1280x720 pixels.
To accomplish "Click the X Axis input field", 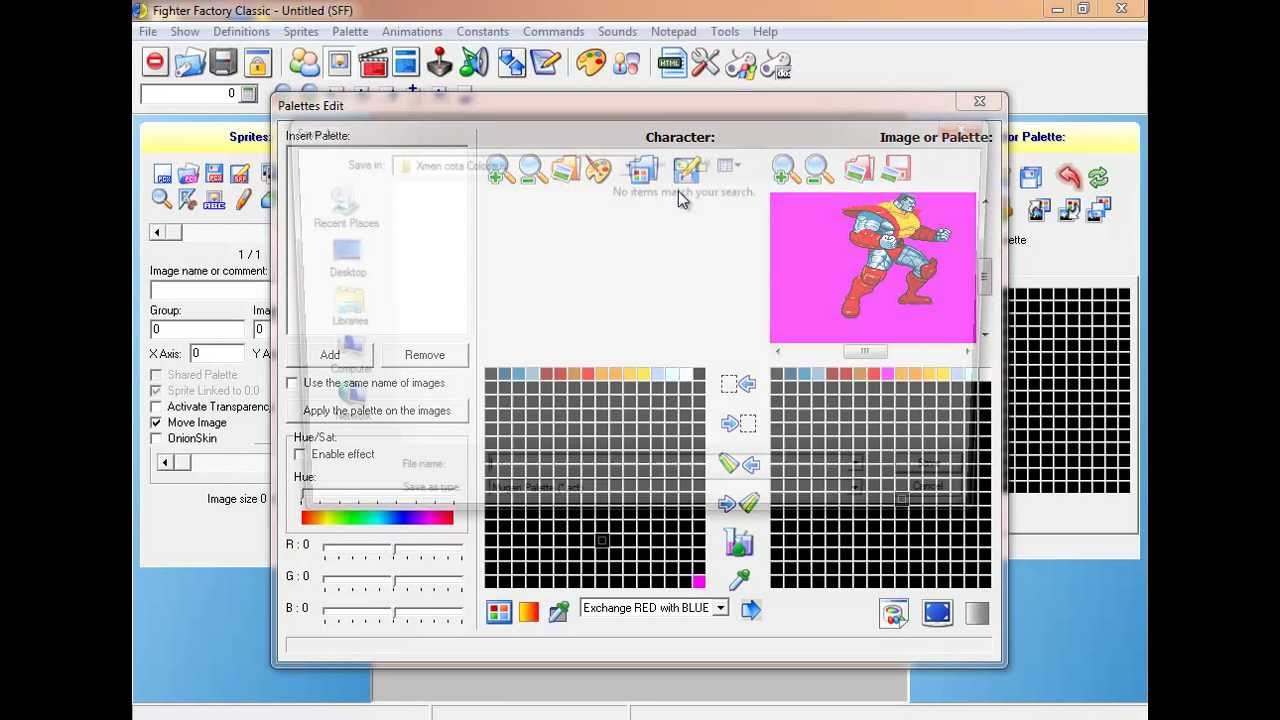I will 216,353.
